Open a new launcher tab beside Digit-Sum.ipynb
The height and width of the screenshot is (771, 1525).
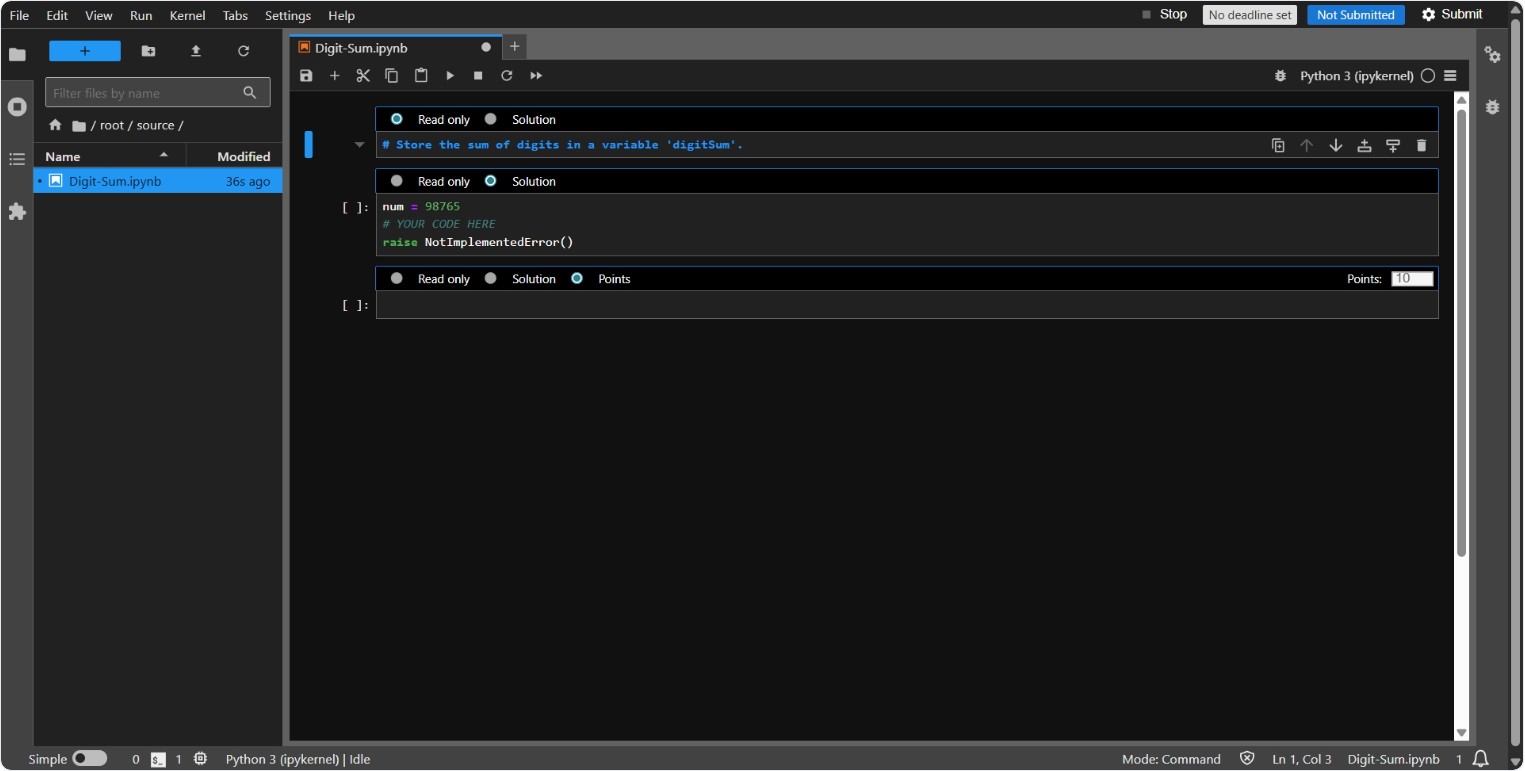tap(514, 47)
